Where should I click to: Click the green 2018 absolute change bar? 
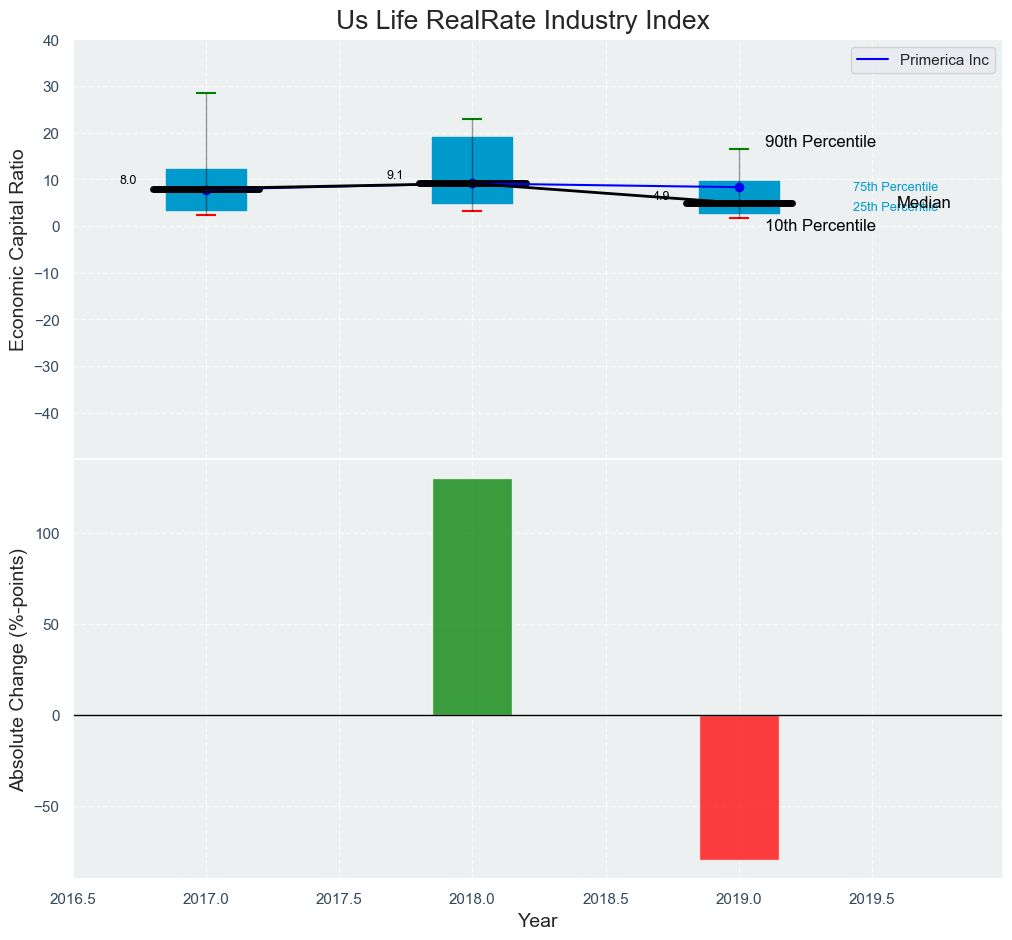[472, 597]
